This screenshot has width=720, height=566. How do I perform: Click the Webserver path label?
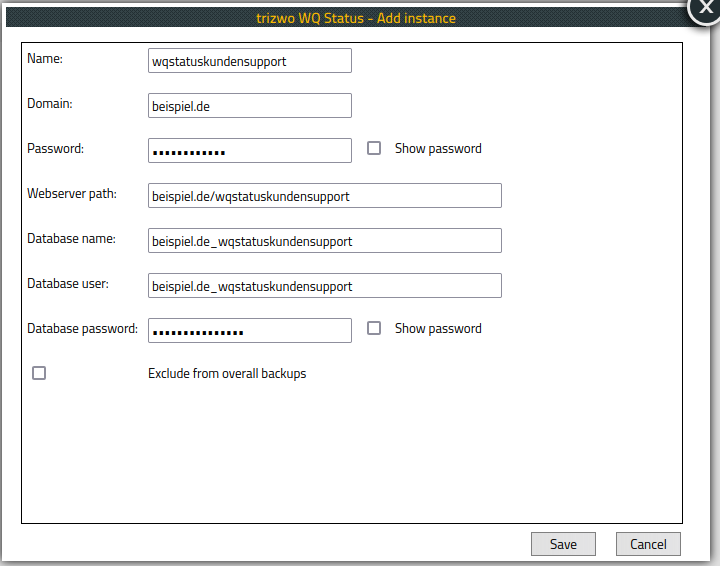pos(72,194)
